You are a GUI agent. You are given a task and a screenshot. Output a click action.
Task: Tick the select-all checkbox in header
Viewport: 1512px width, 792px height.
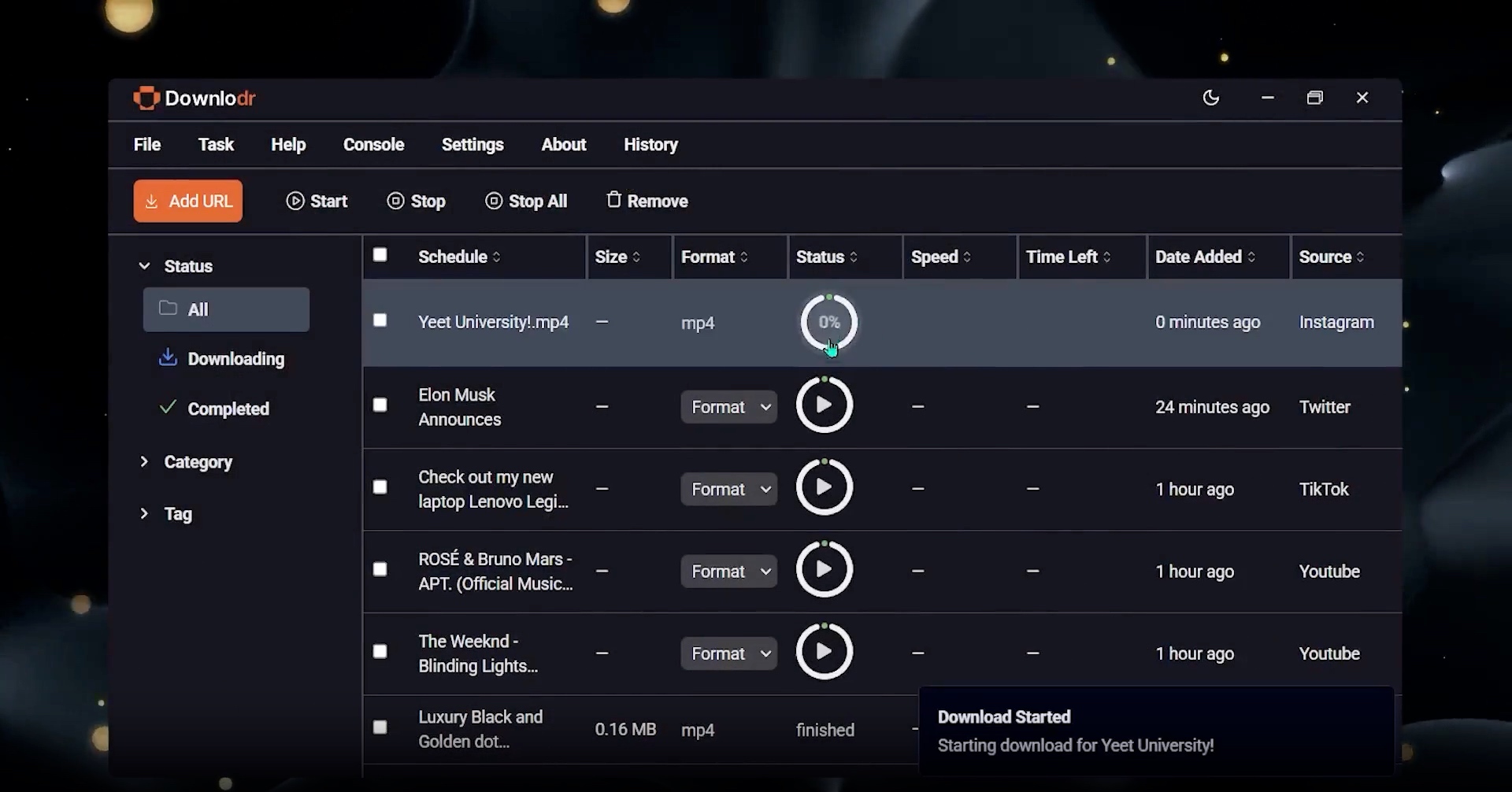coord(380,255)
